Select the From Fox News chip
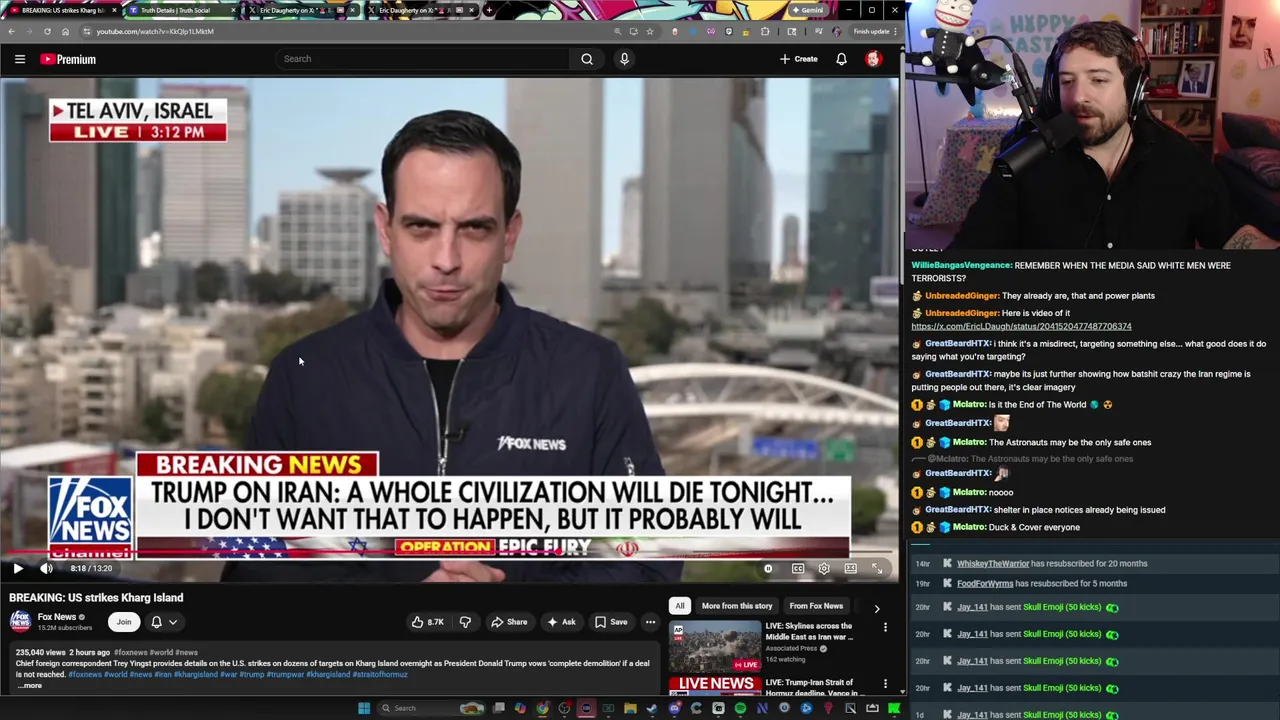The image size is (1280, 720). [816, 606]
